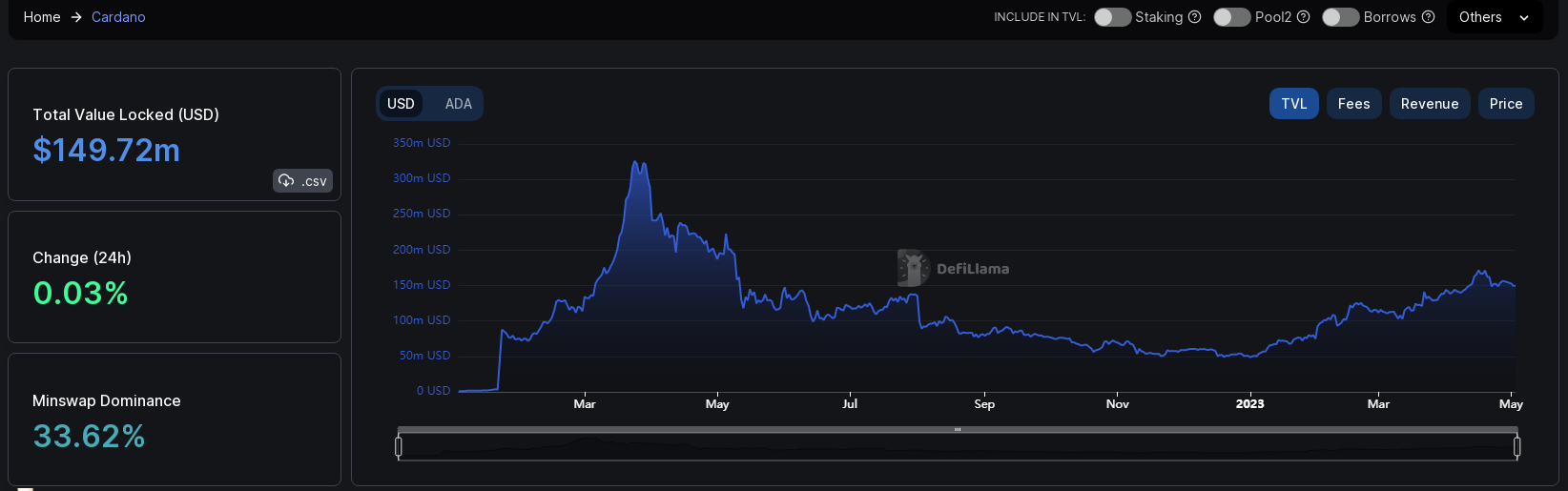Select the USD denomination tab
Viewport: 1568px width, 491px height.
tap(401, 104)
